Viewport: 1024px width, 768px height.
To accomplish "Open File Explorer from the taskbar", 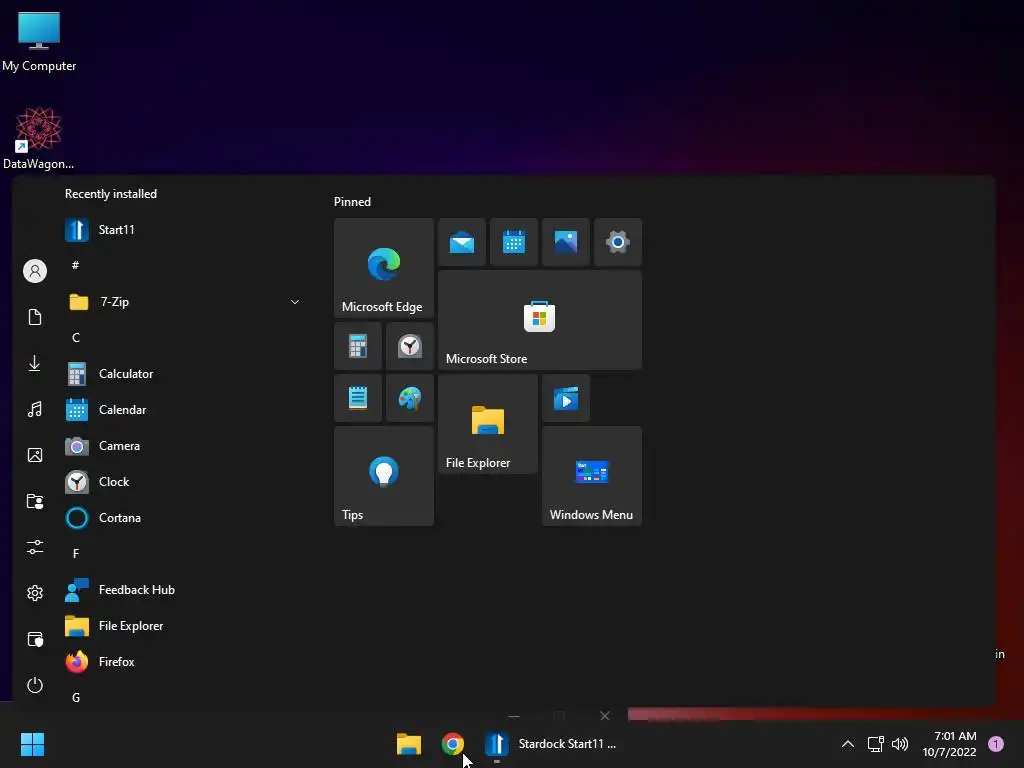I will coord(409,744).
